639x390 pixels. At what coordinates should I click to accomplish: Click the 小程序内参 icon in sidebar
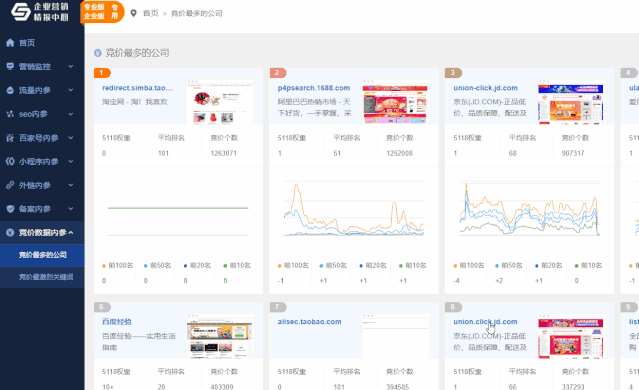[10, 161]
